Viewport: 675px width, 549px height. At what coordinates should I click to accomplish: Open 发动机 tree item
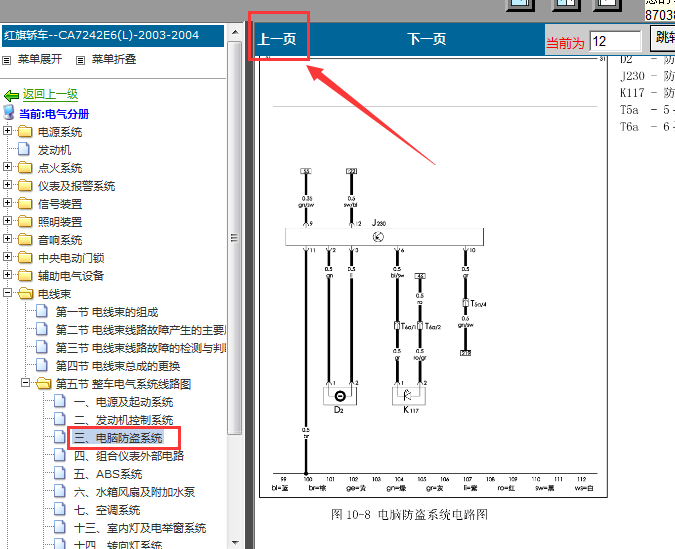(x=54, y=150)
